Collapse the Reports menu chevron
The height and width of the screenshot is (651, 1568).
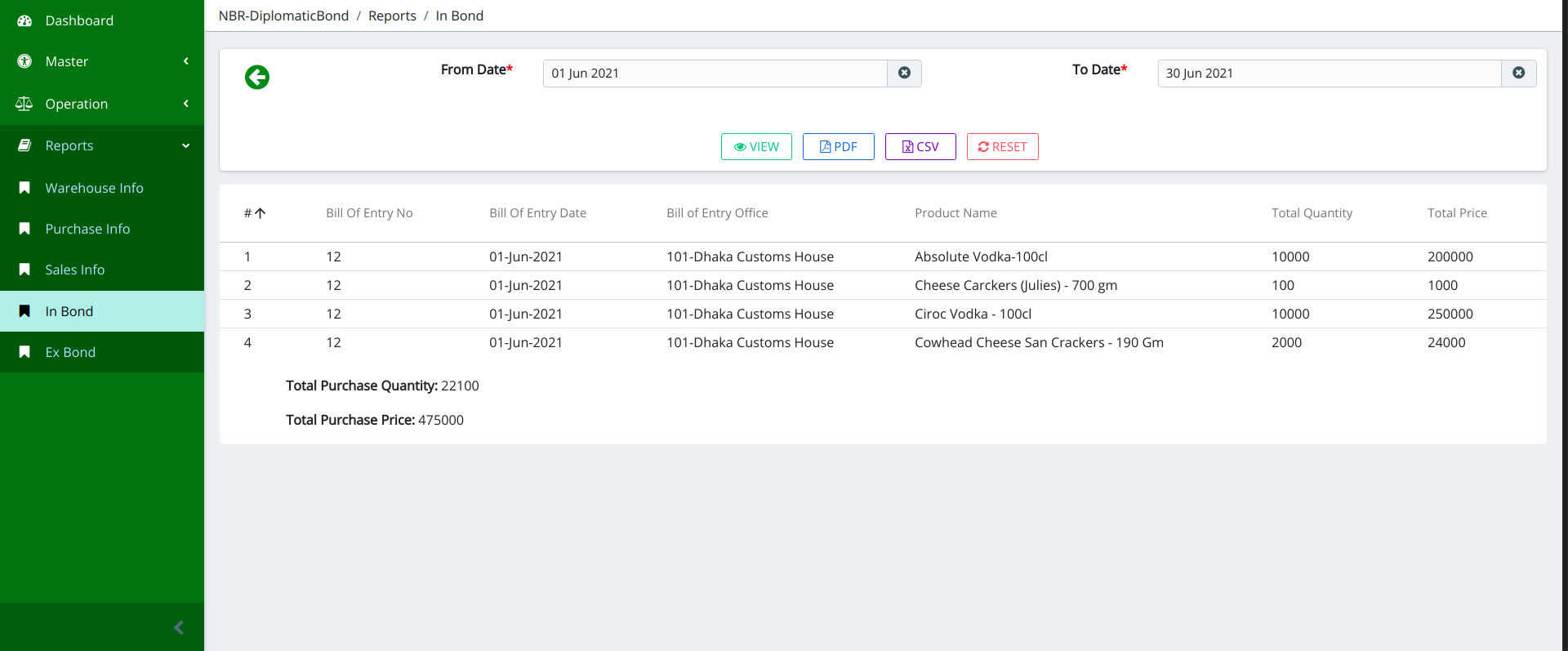point(186,145)
